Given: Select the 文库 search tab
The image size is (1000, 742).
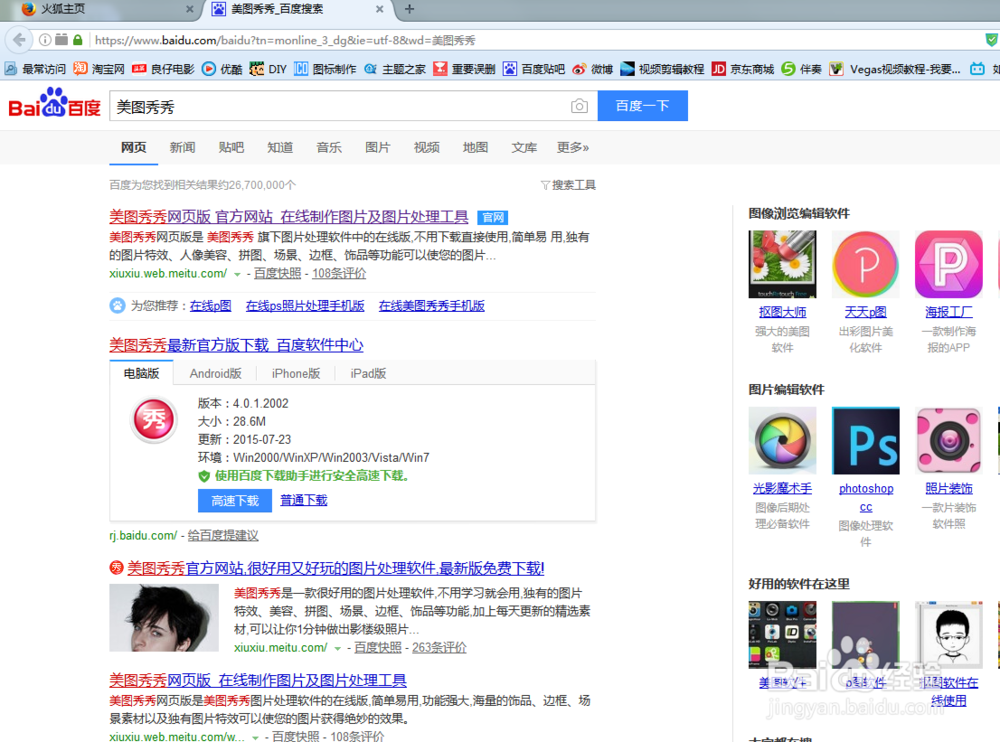Looking at the screenshot, I should pyautogui.click(x=524, y=147).
